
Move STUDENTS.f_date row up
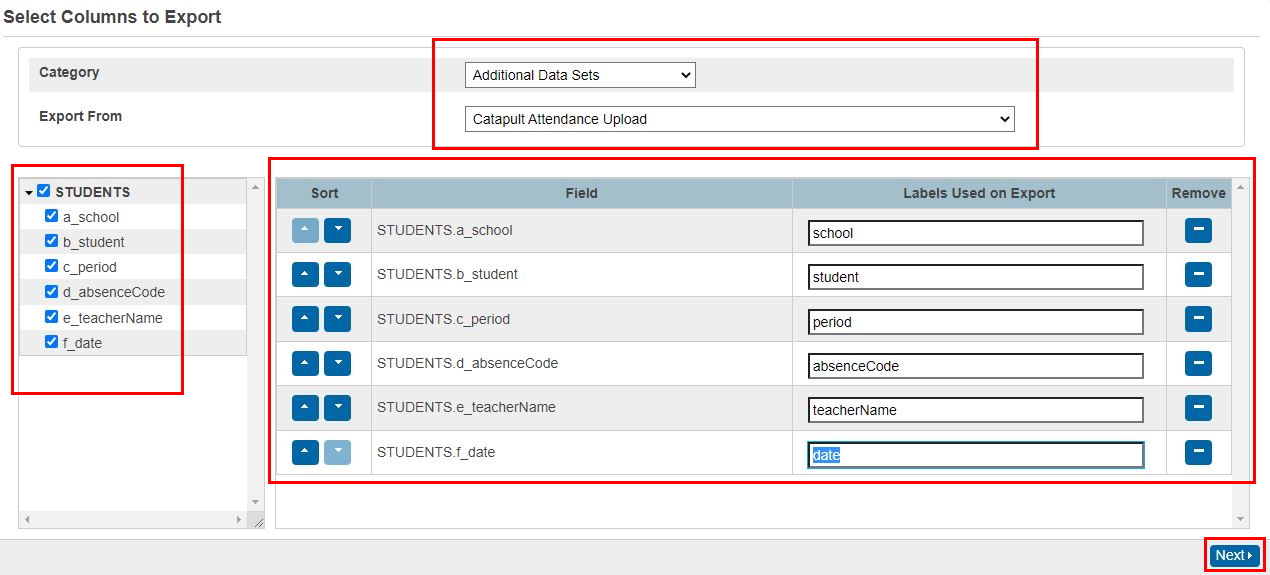[305, 453]
